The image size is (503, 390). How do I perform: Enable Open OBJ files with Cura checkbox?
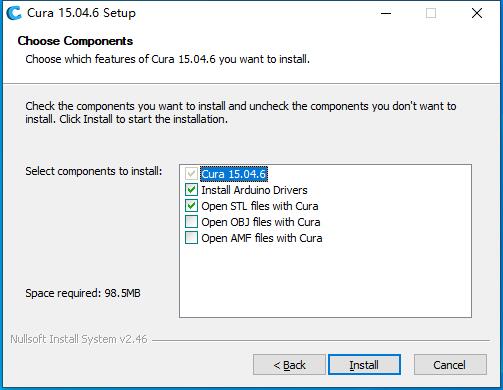coord(191,222)
